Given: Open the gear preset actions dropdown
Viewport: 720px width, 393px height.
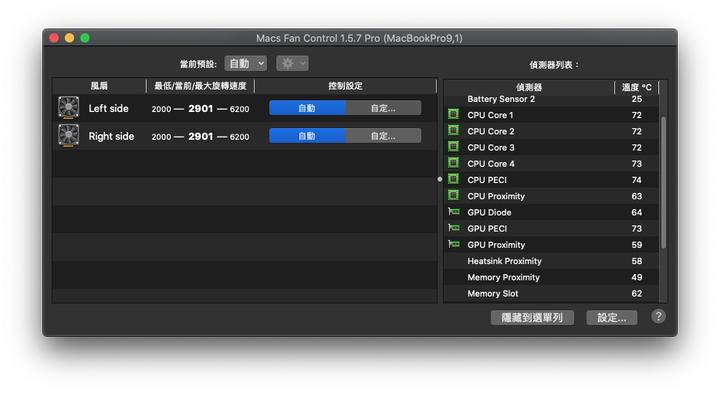Looking at the screenshot, I should coord(292,63).
